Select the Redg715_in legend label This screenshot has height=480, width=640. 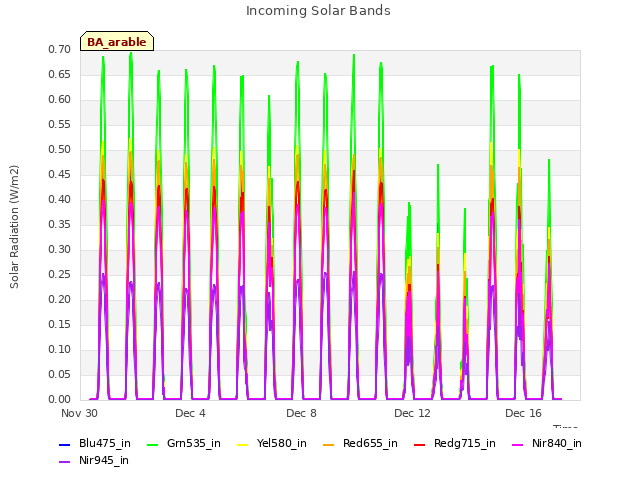tap(465, 444)
